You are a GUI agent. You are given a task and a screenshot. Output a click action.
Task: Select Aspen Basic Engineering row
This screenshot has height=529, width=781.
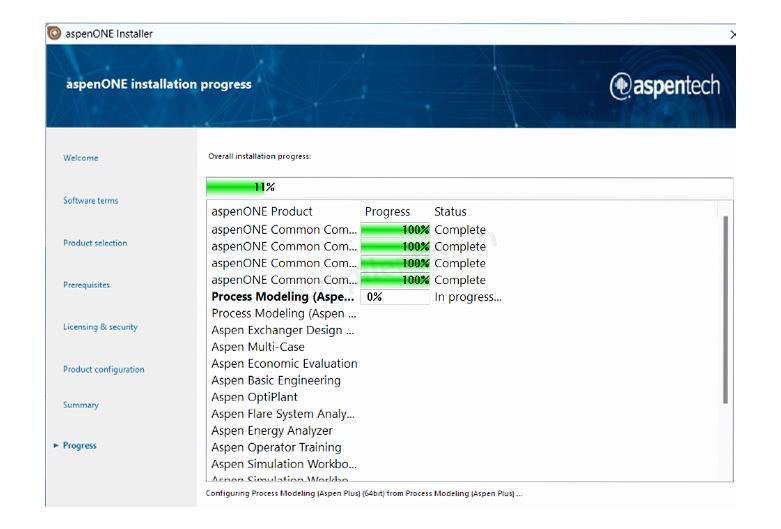point(276,381)
